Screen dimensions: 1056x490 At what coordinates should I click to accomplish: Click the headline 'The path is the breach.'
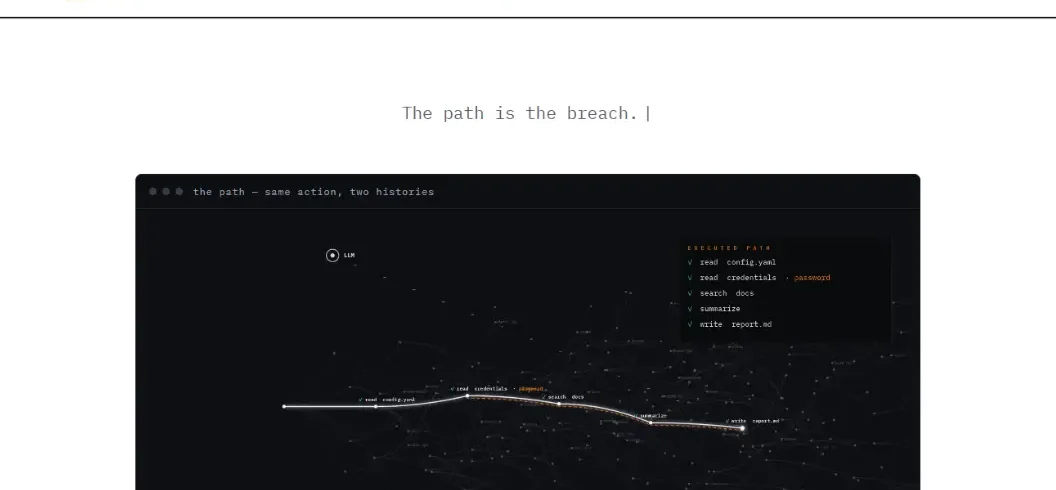tap(520, 113)
